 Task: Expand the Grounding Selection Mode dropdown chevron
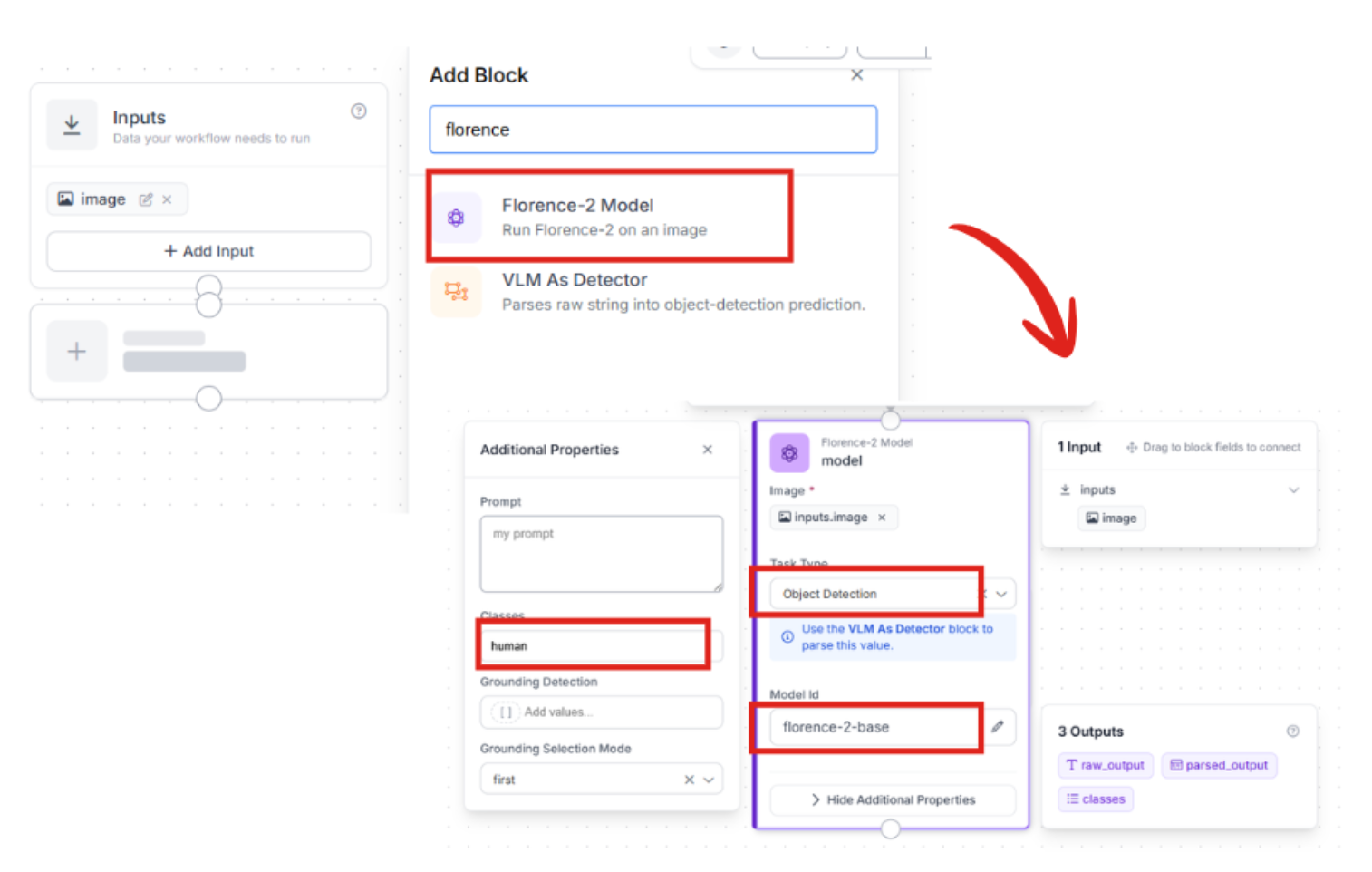(709, 780)
